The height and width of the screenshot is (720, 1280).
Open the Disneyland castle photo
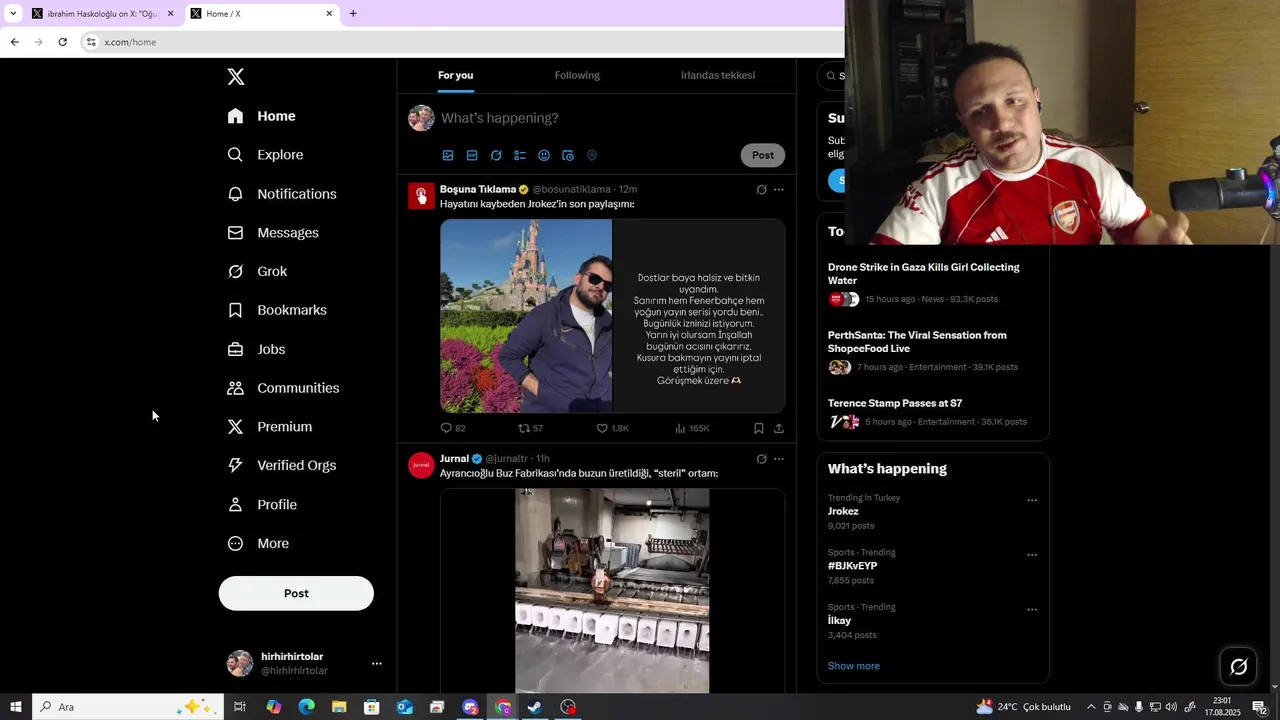pyautogui.click(x=526, y=316)
